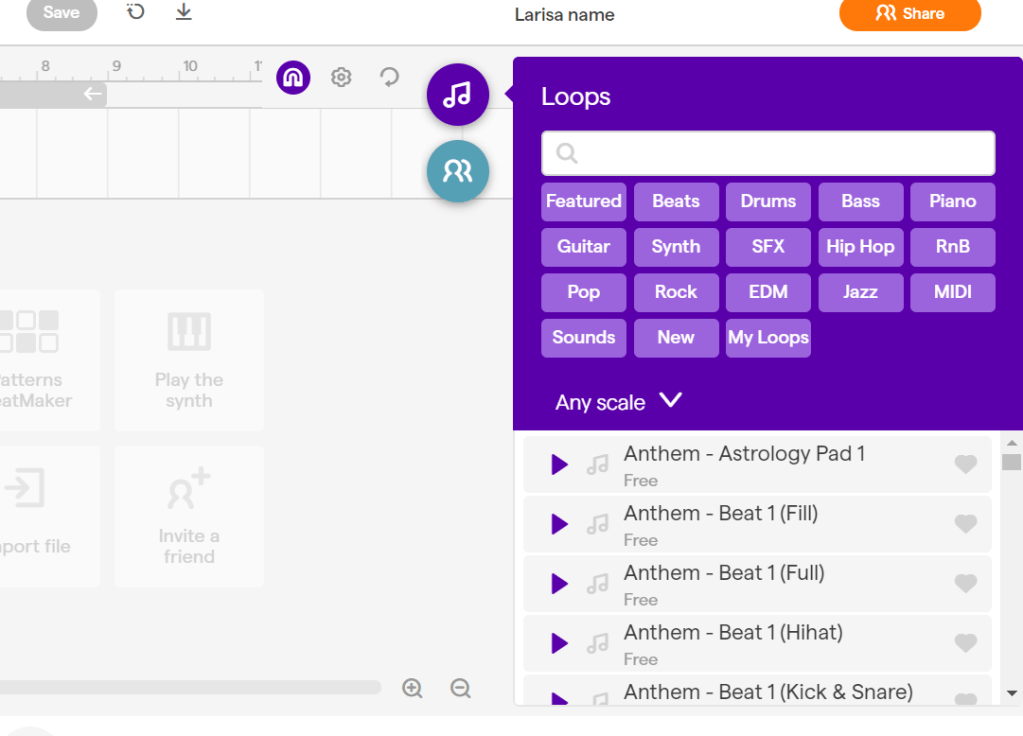This screenshot has height=736, width=1023.
Task: Click the magnet snap icon
Action: click(293, 77)
